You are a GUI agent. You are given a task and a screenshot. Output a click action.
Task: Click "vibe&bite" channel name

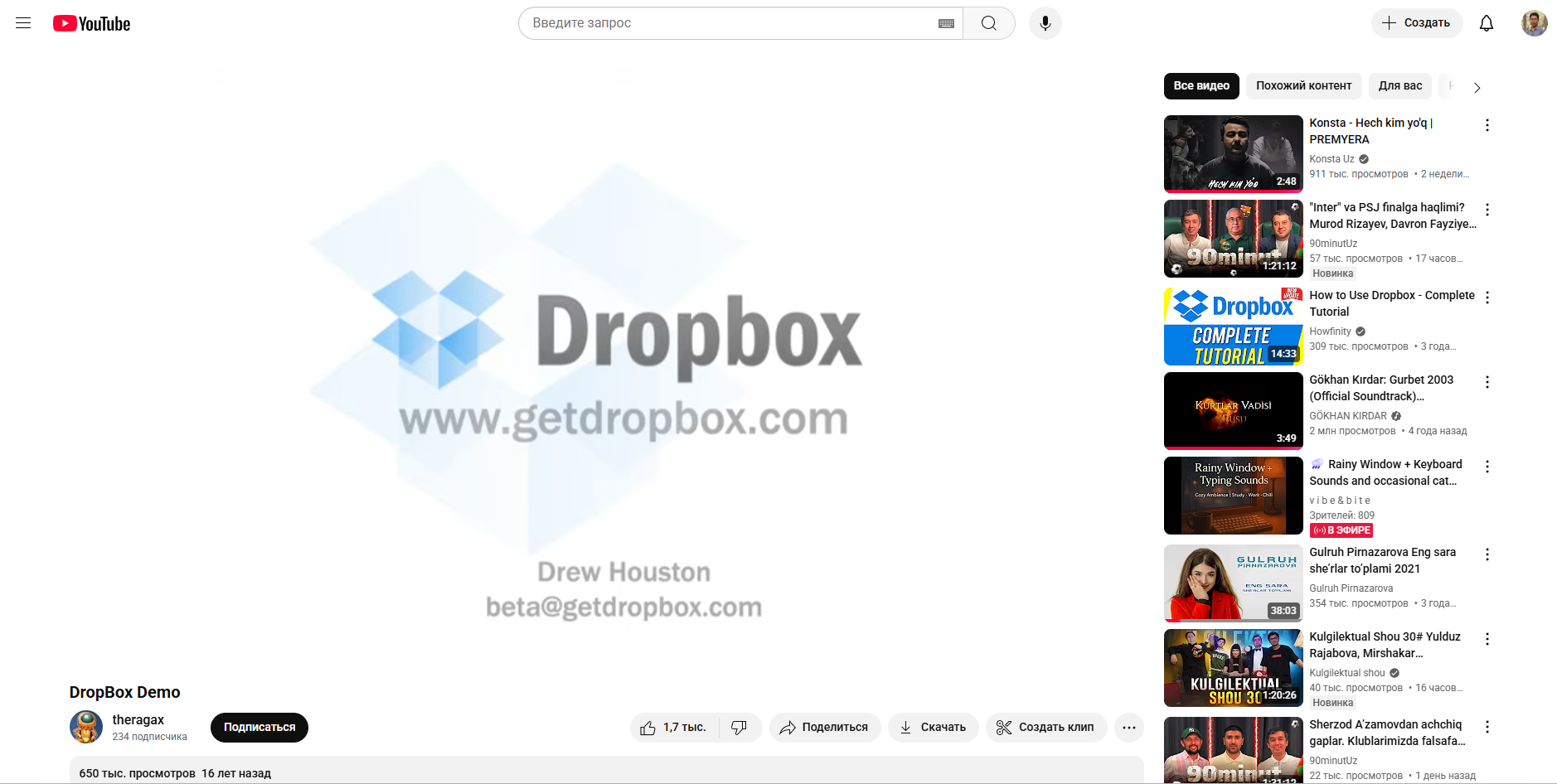tap(1340, 501)
